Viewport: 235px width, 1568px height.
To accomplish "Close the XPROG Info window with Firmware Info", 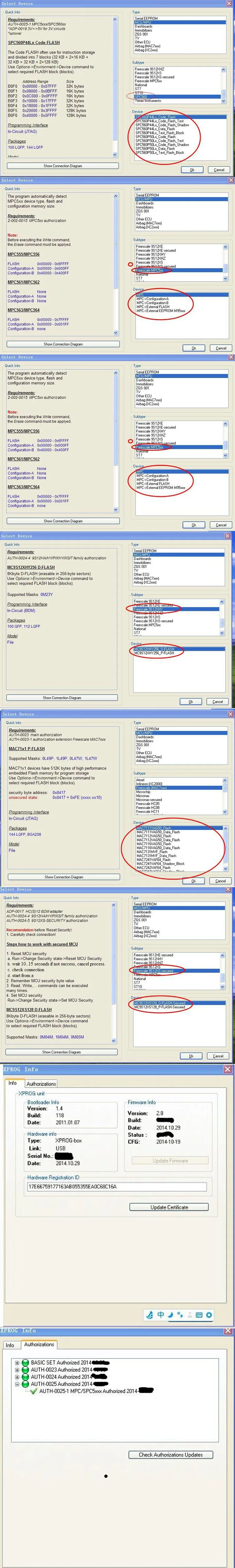I will point(228,1069).
